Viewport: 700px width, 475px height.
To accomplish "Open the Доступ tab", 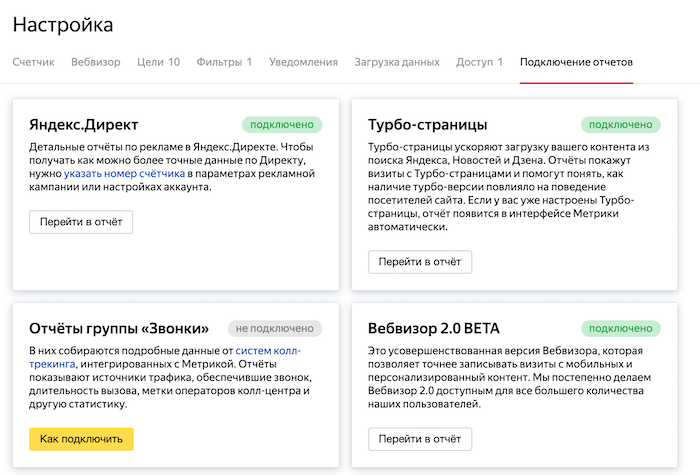I will (x=480, y=62).
